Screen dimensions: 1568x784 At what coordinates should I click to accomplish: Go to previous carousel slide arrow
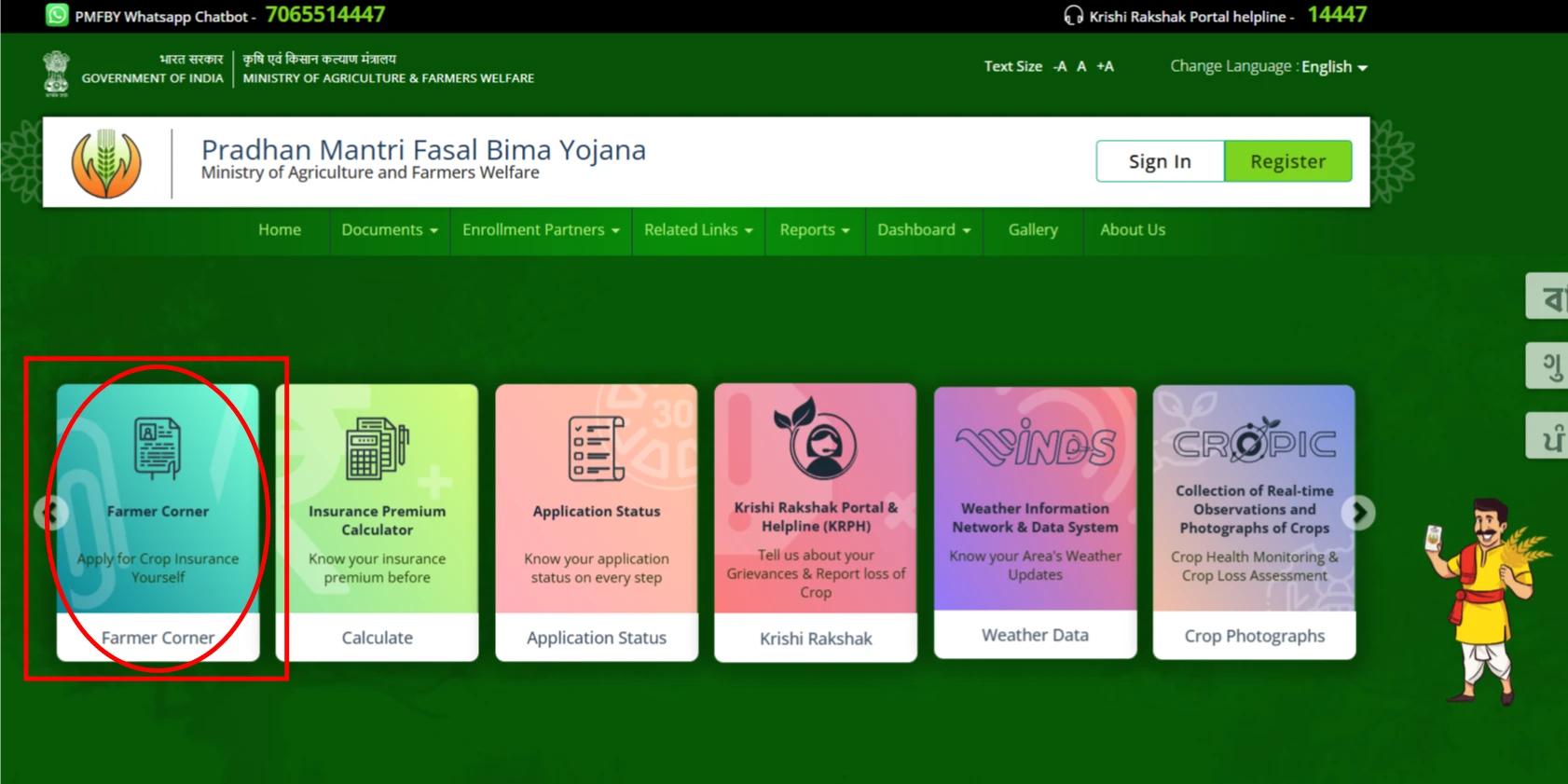[x=51, y=513]
